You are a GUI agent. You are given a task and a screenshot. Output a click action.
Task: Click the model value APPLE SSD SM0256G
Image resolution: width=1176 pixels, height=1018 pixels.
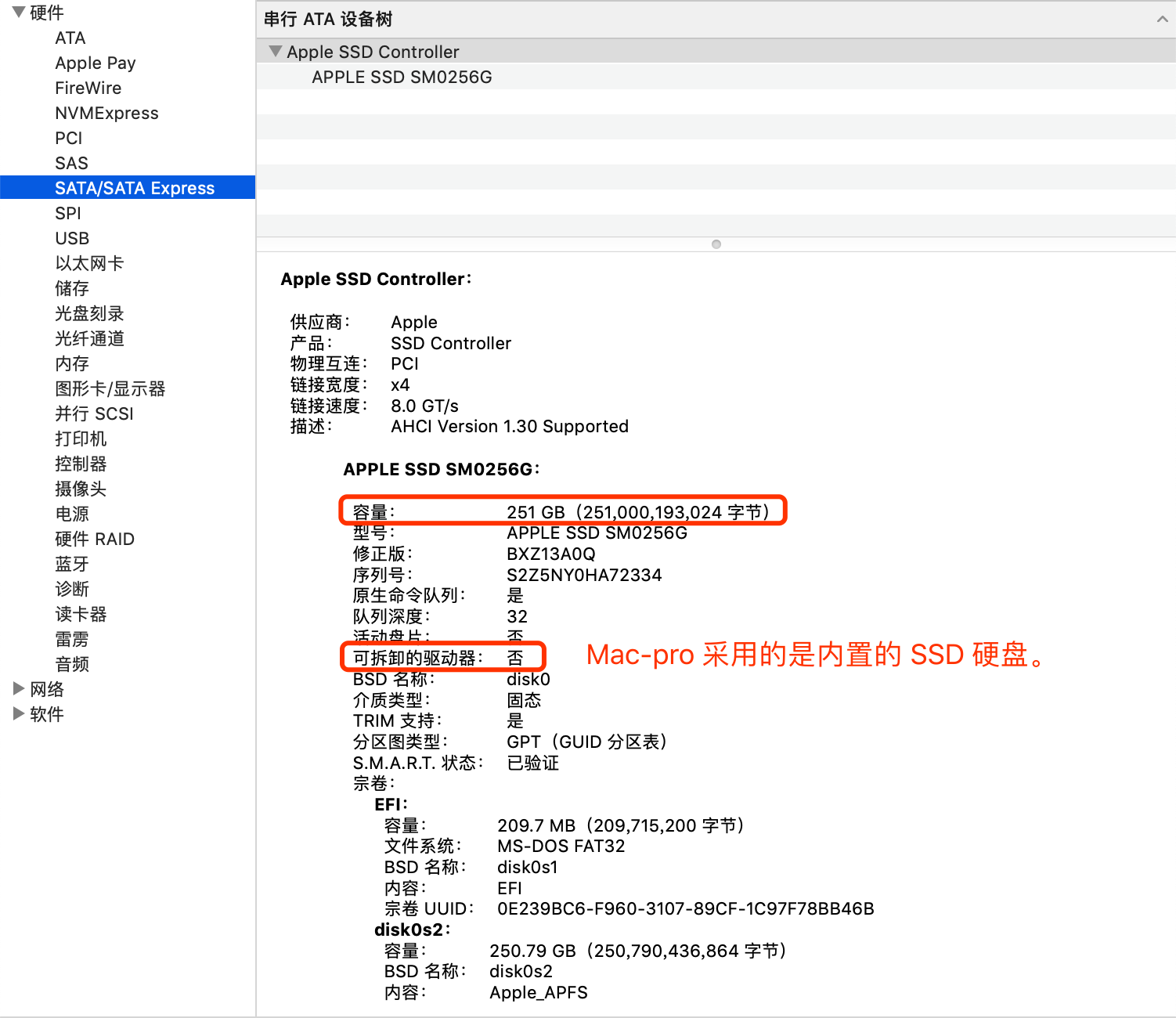click(x=597, y=532)
